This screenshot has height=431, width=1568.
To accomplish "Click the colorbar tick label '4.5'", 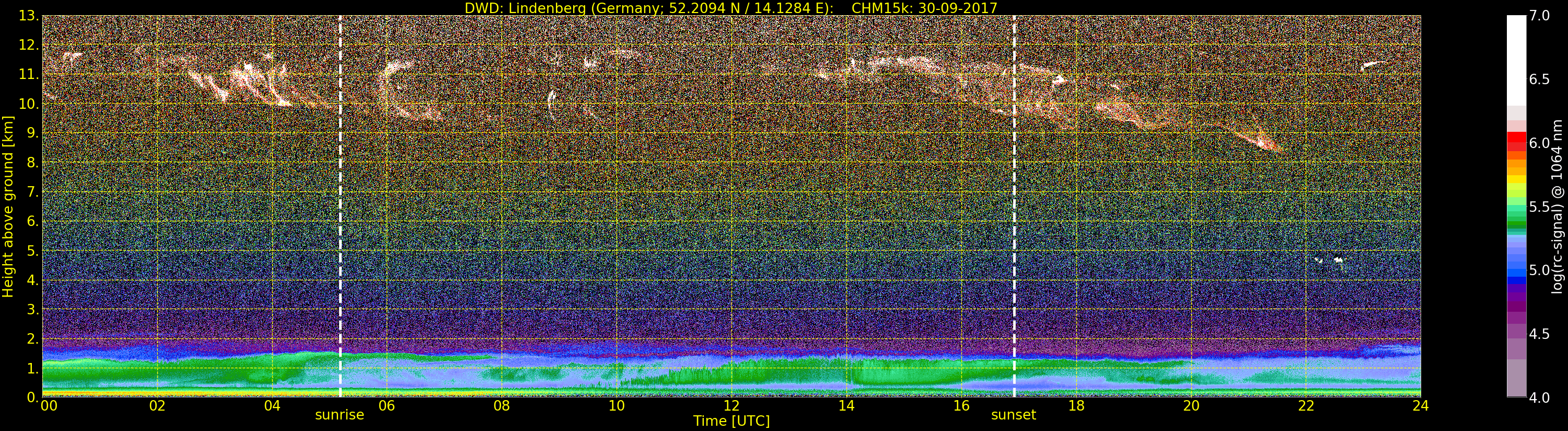I will (x=1539, y=334).
